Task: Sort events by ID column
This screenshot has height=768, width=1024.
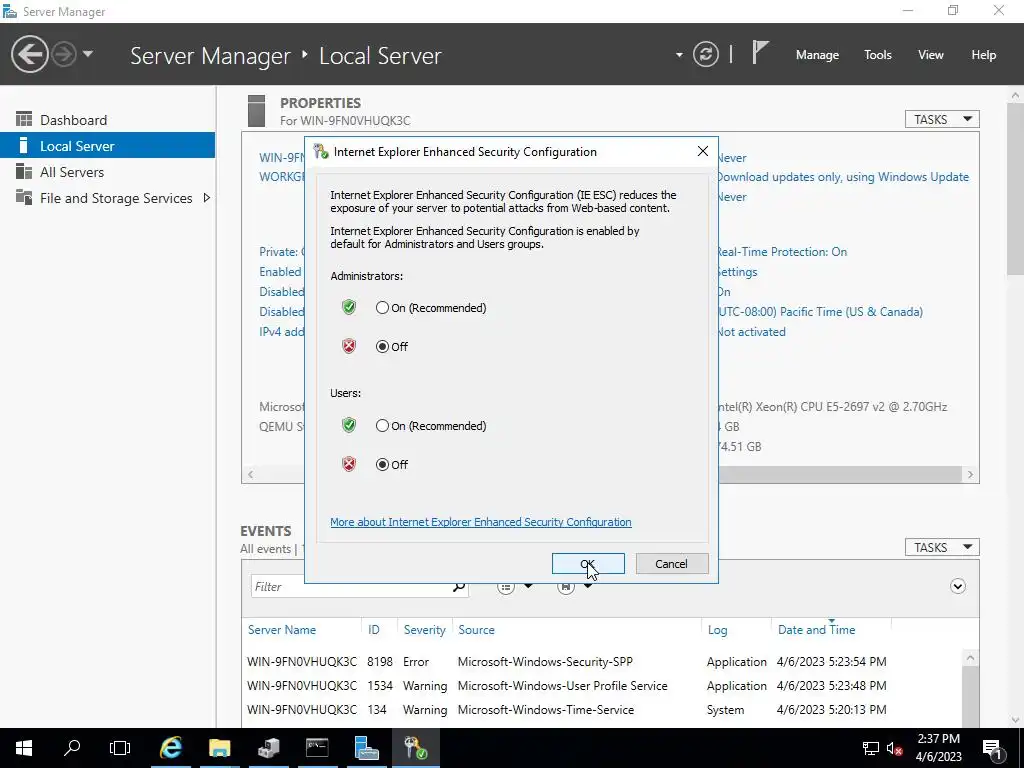Action: (x=374, y=630)
